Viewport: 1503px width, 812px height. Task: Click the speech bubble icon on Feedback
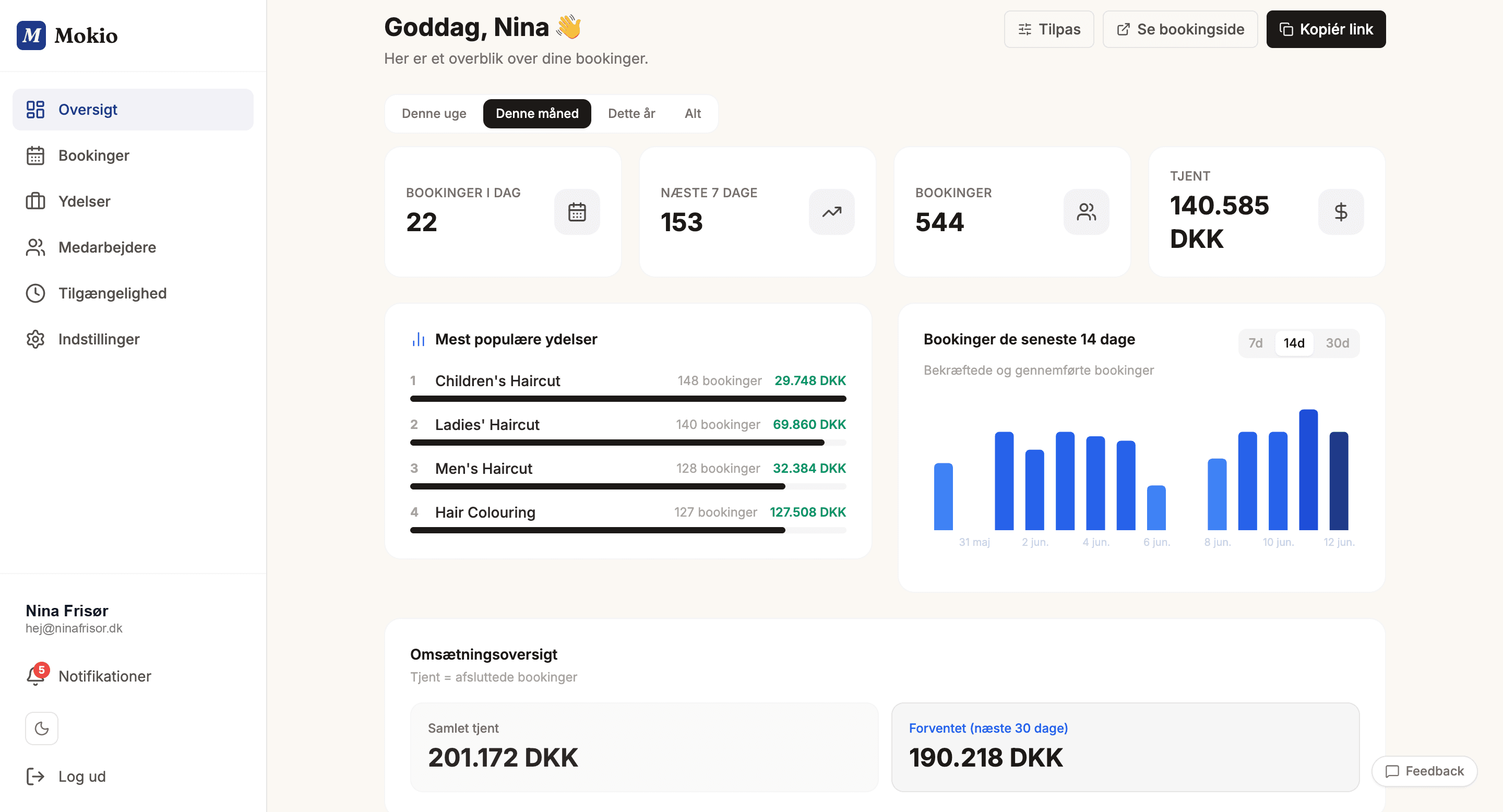click(x=1392, y=771)
